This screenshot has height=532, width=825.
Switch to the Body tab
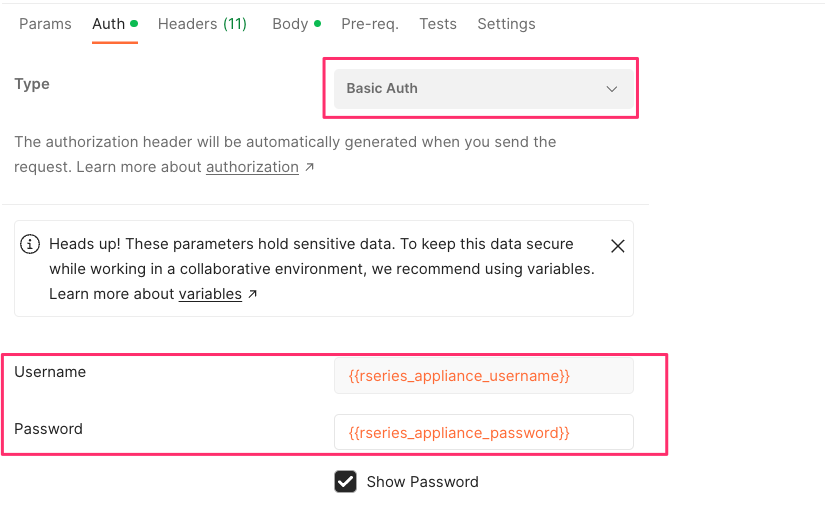(x=290, y=24)
